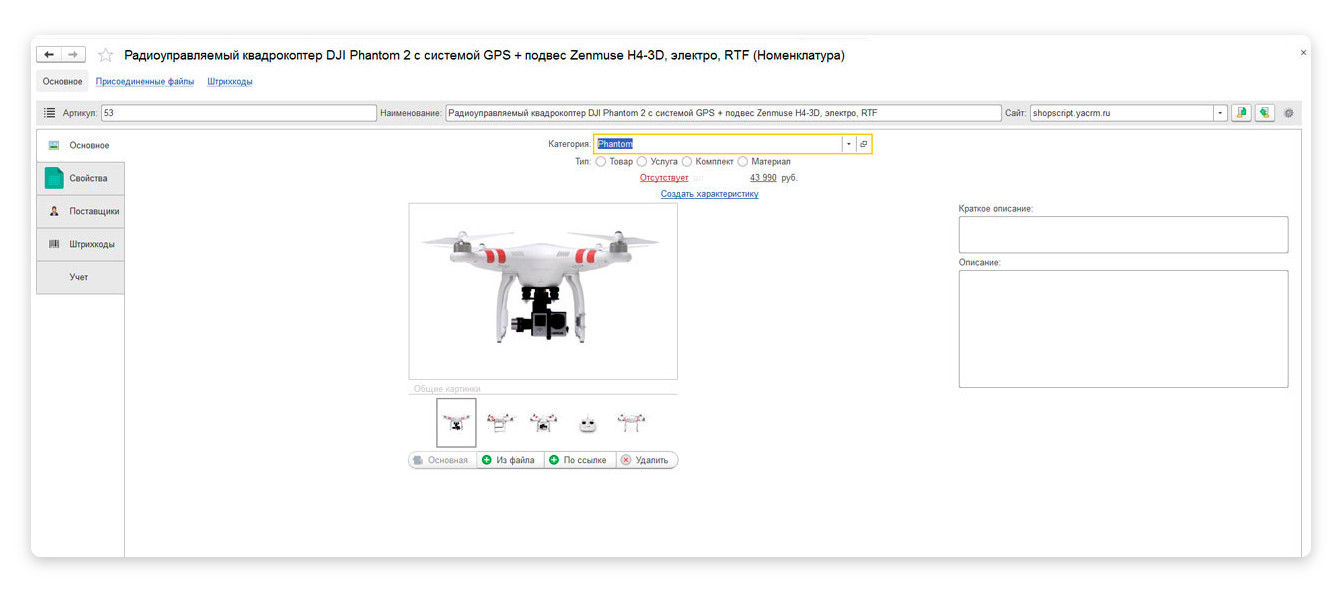Click the back navigation arrow
Image resolution: width=1342 pixels, height=592 pixels.
click(x=49, y=55)
